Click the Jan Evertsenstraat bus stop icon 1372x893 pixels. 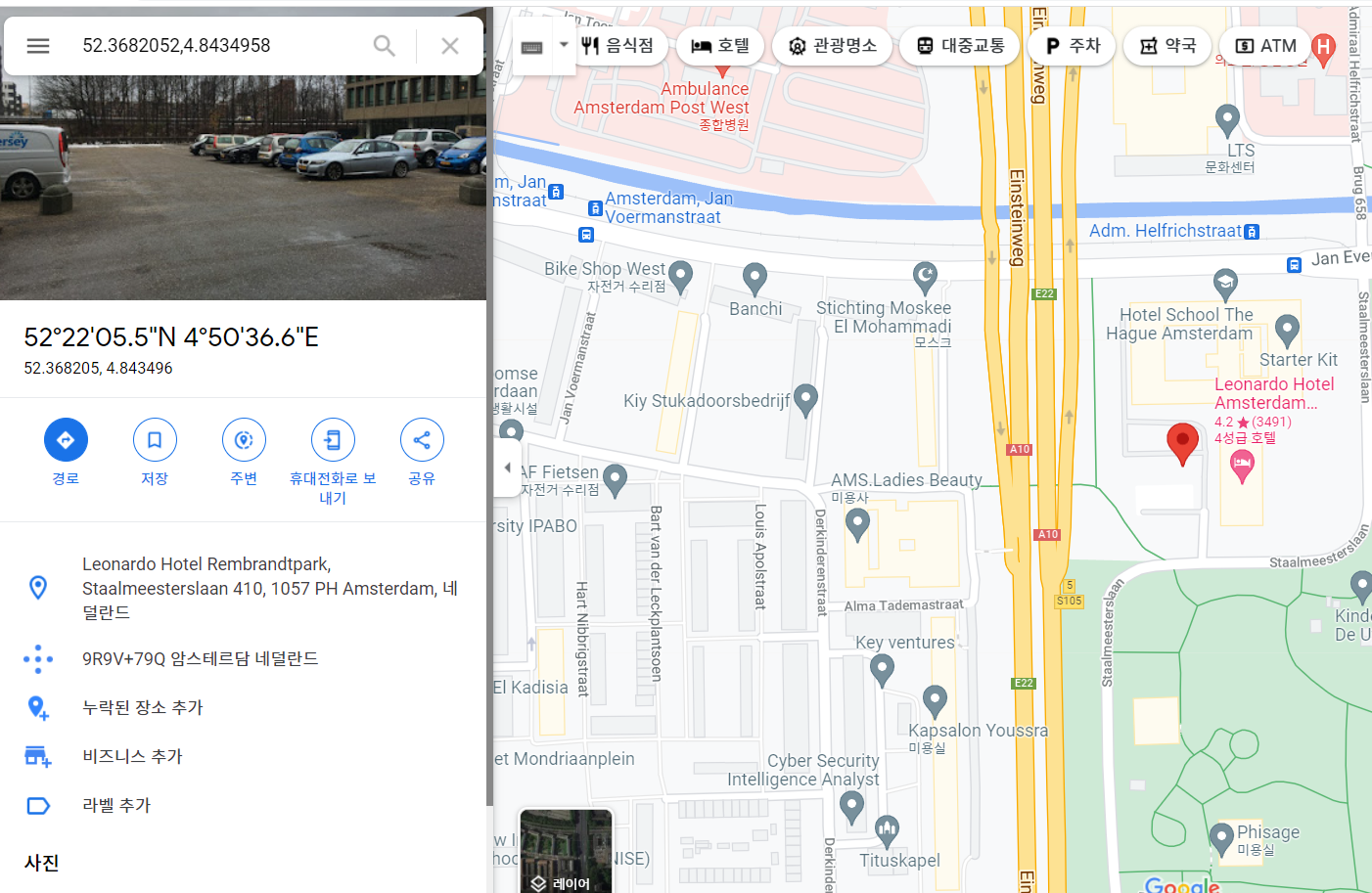coord(1294,265)
